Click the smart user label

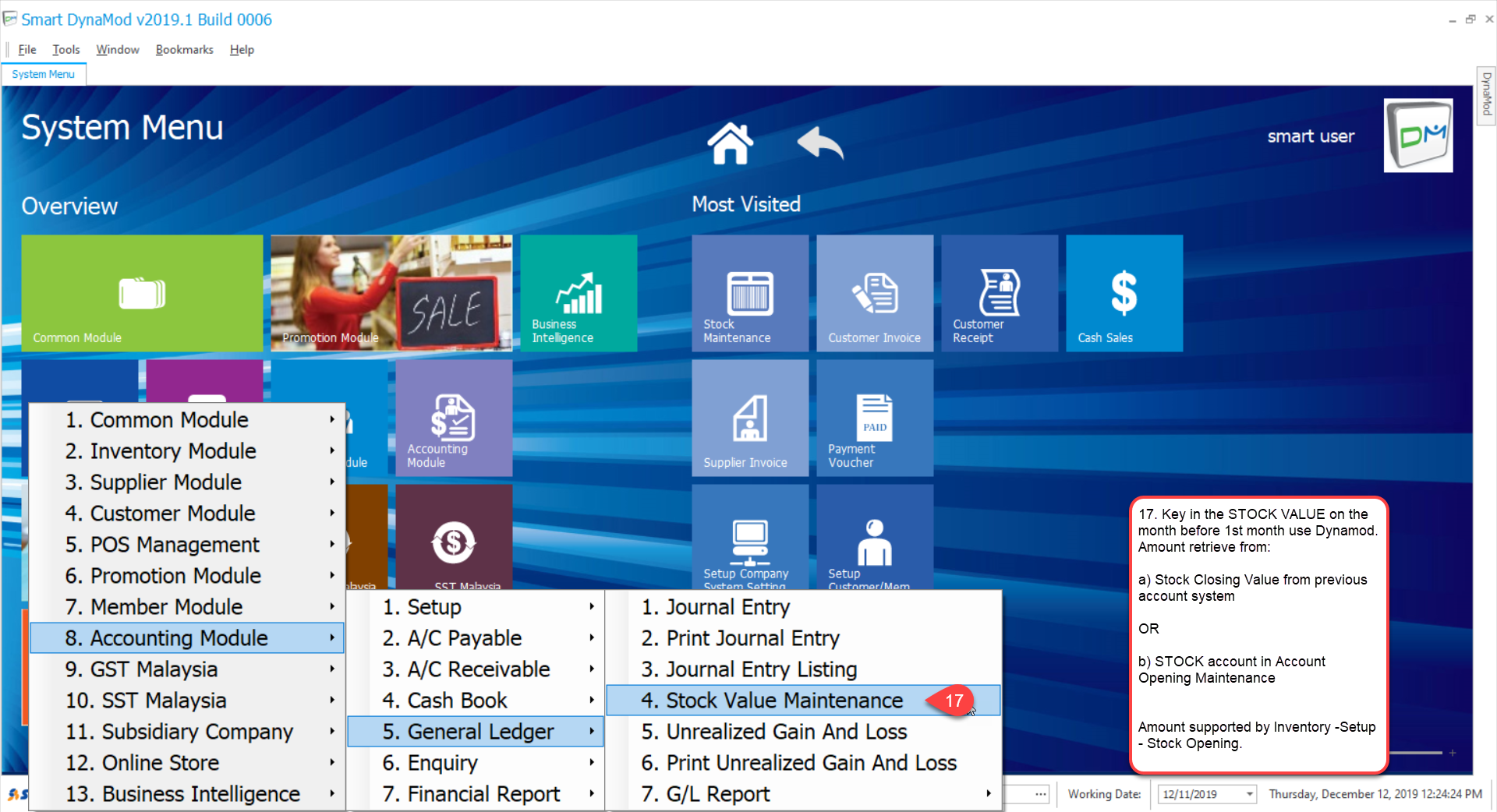coord(1311,136)
